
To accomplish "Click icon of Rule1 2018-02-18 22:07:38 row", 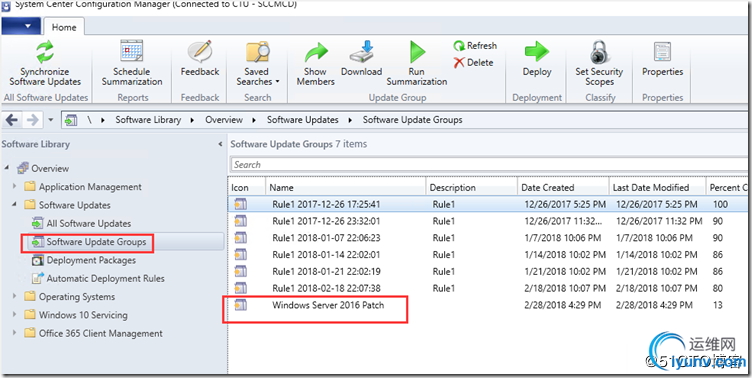I will (x=240, y=288).
